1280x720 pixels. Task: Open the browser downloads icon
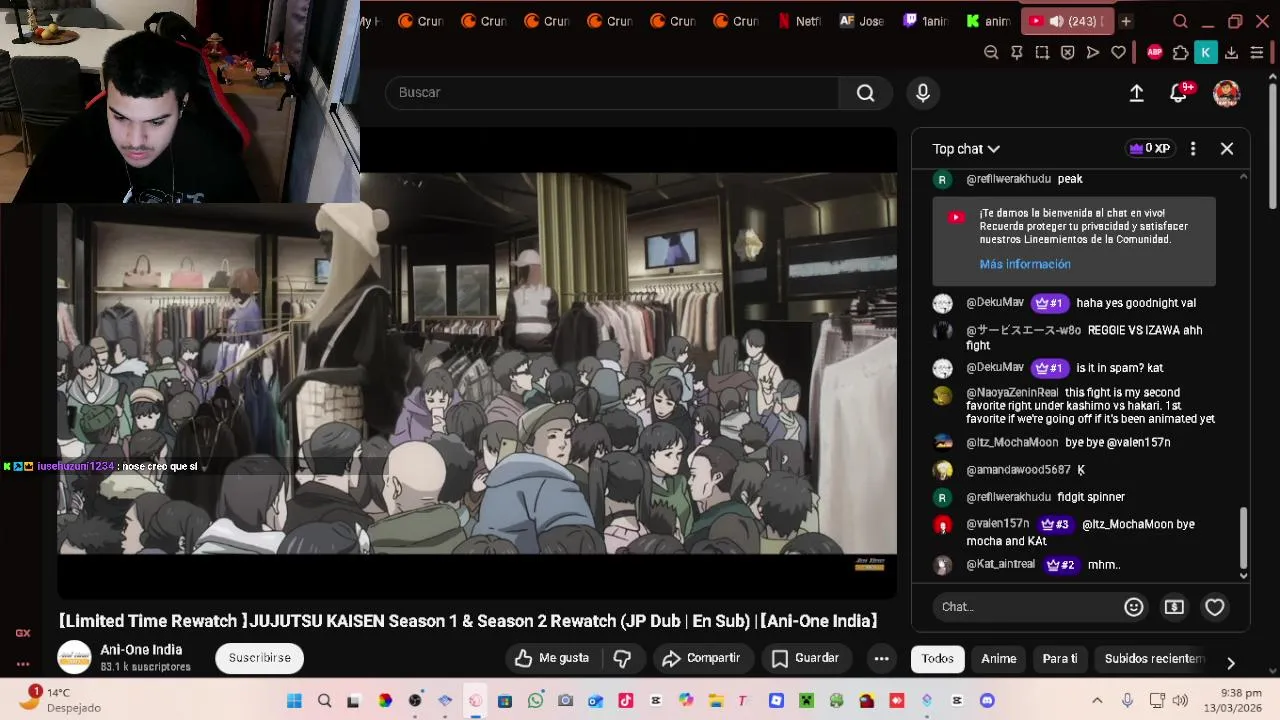(1231, 53)
